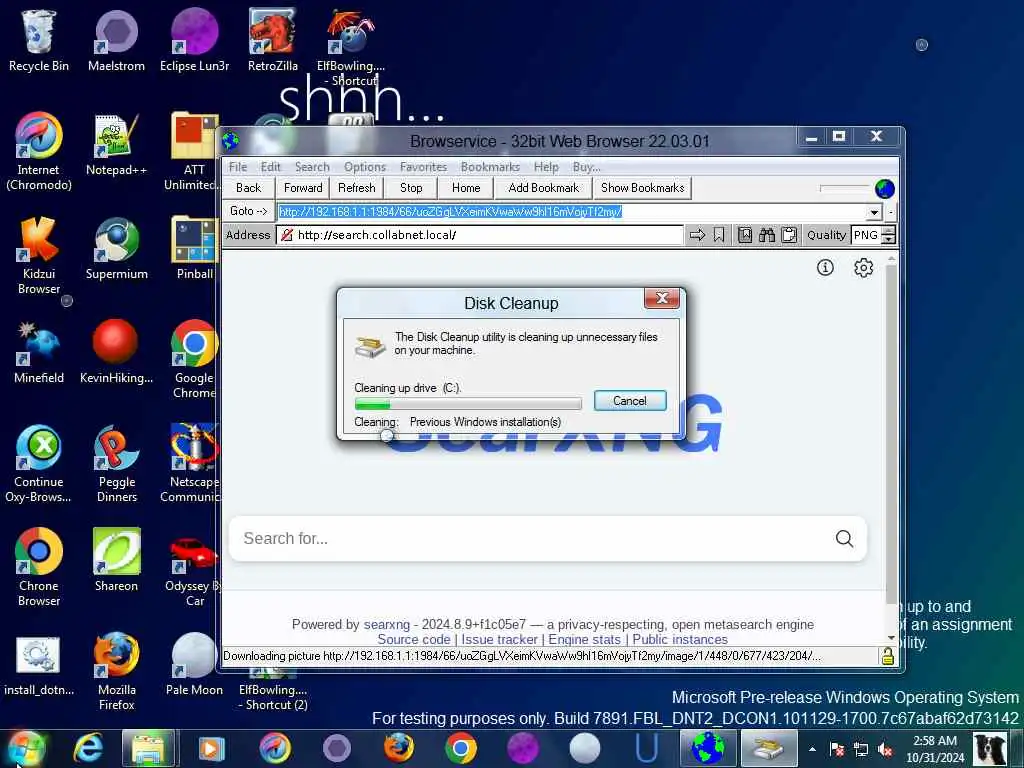
Task: Open the Minefield desktop shortcut
Action: click(39, 353)
